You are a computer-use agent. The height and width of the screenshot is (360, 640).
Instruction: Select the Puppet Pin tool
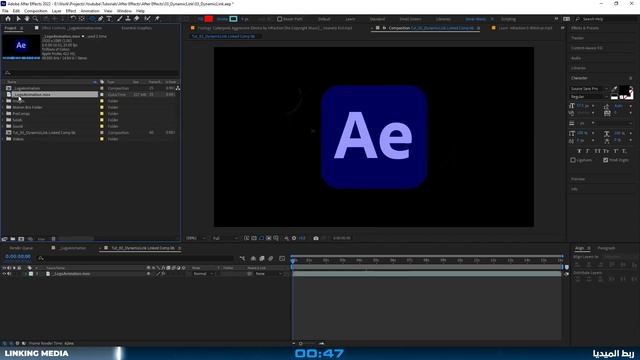point(157,19)
